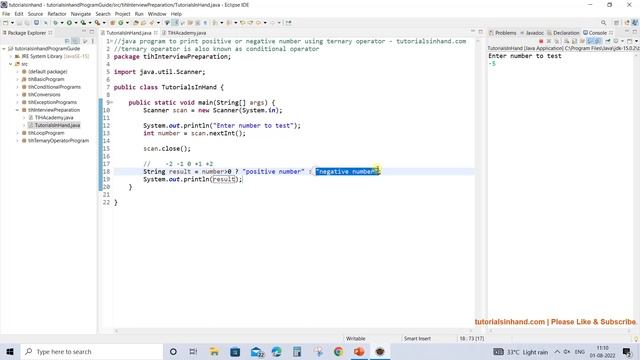Select tihExceptionPrograms package
Viewport: 640px width, 360px height.
pyautogui.click(x=52, y=102)
